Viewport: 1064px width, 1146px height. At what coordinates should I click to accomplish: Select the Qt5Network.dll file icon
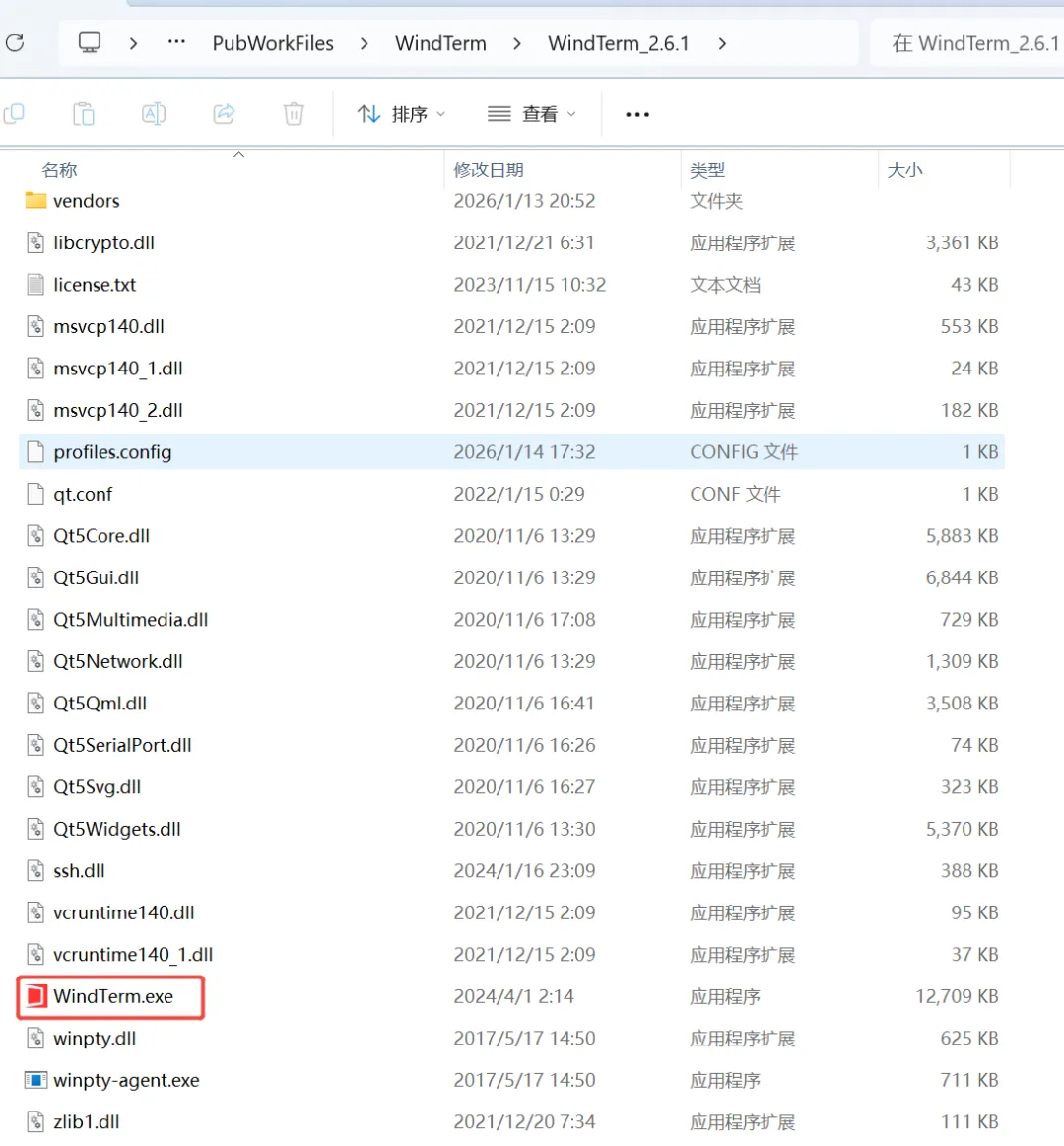coord(35,661)
